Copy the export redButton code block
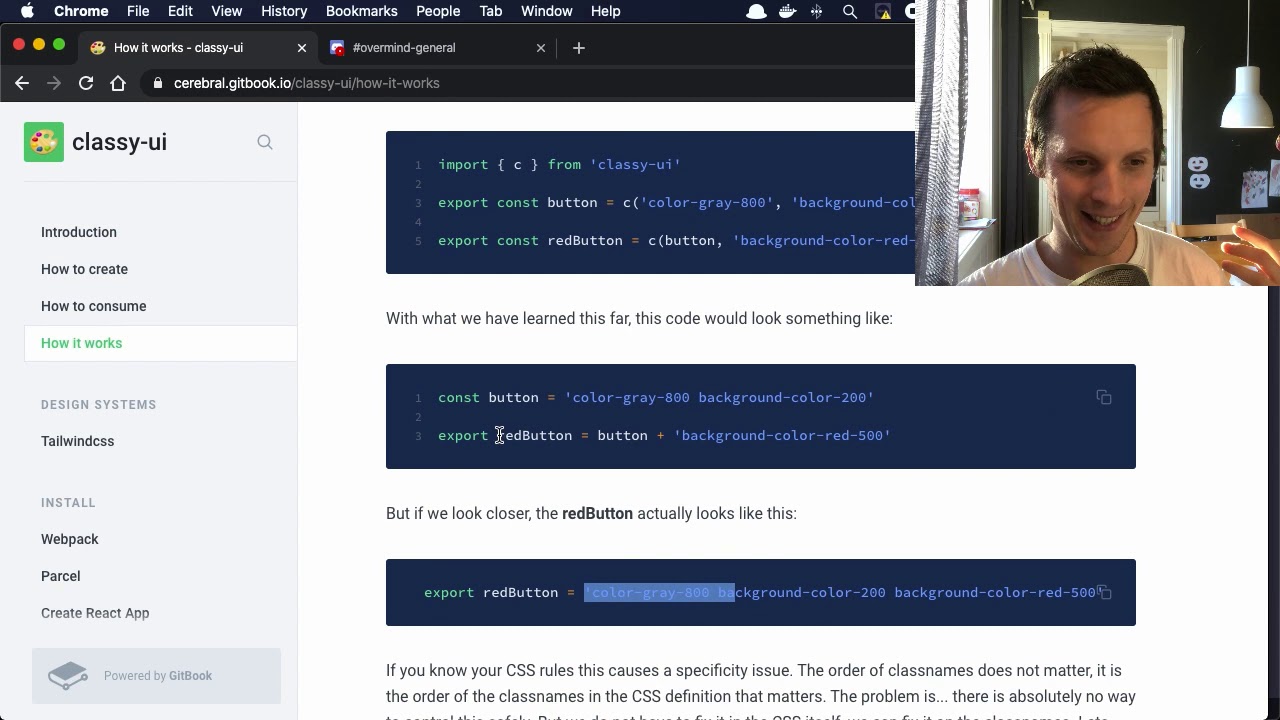This screenshot has height=720, width=1280. pyautogui.click(x=1104, y=593)
